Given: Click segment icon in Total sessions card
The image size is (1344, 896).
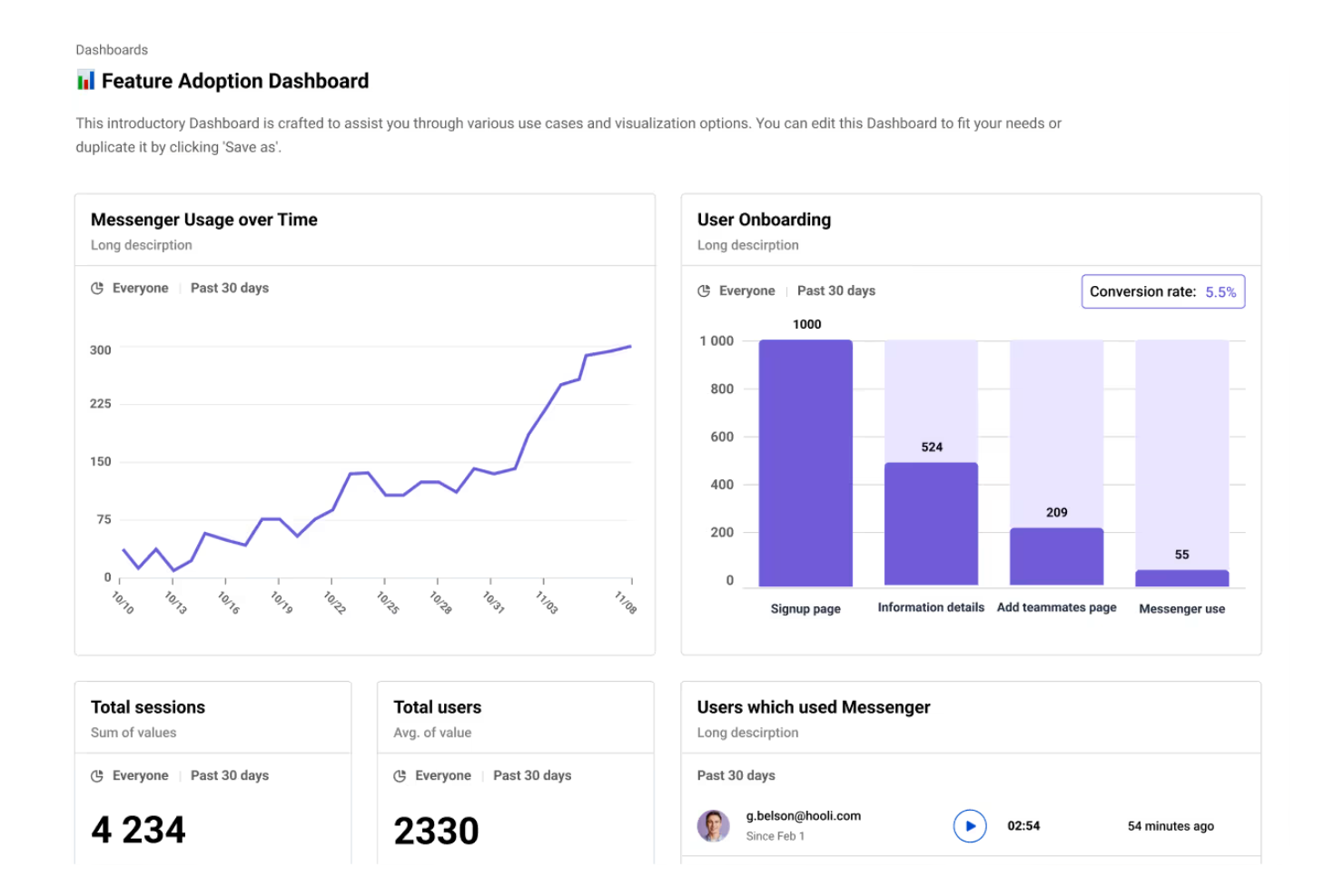Looking at the screenshot, I should [x=97, y=775].
